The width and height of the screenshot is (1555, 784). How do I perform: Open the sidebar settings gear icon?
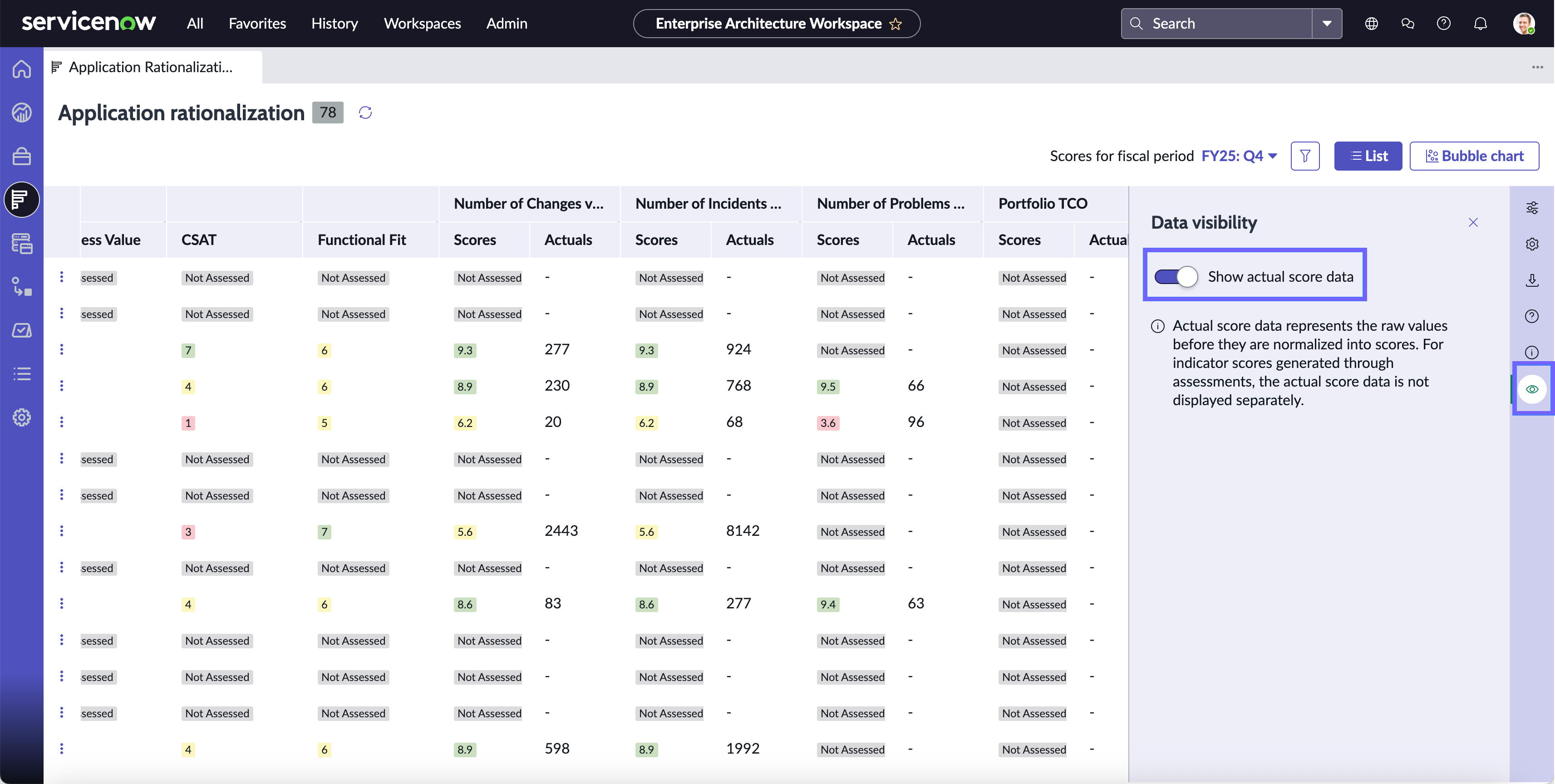click(x=22, y=417)
